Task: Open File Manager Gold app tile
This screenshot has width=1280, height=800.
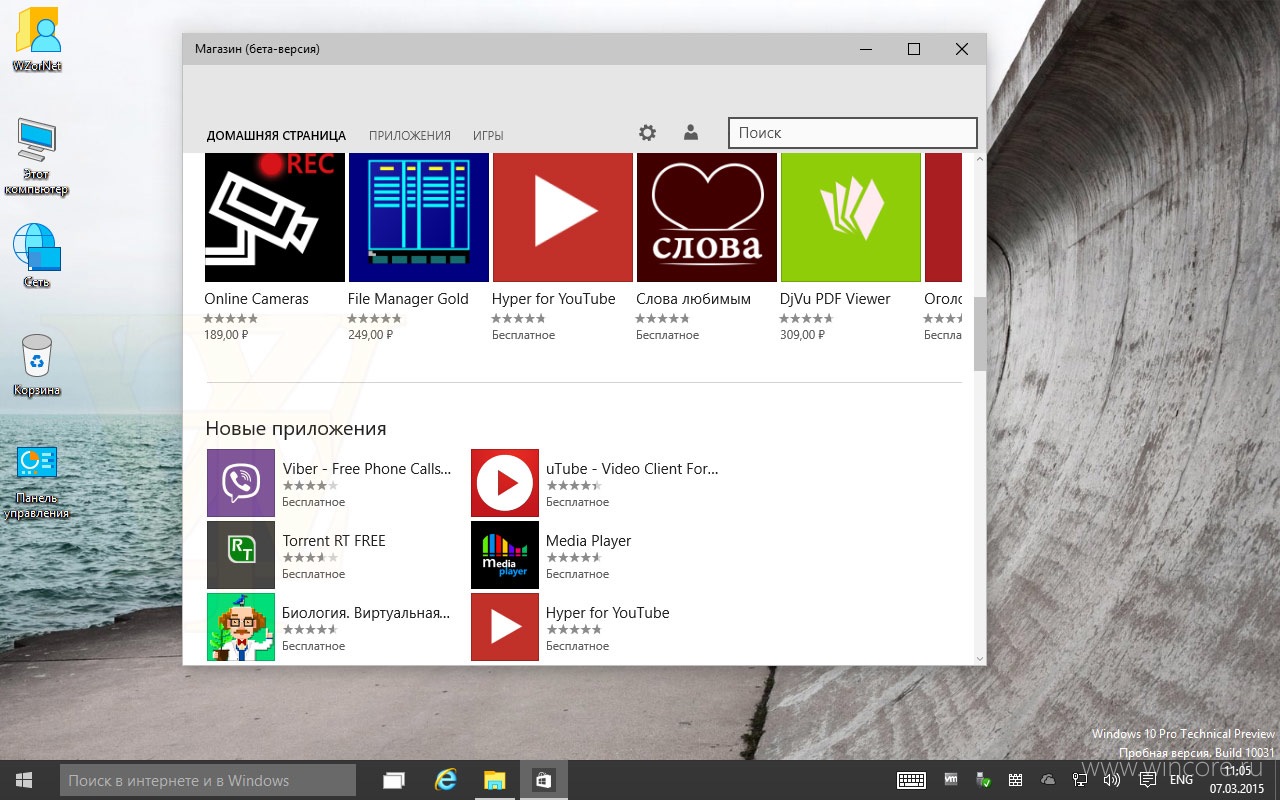Action: 419,217
